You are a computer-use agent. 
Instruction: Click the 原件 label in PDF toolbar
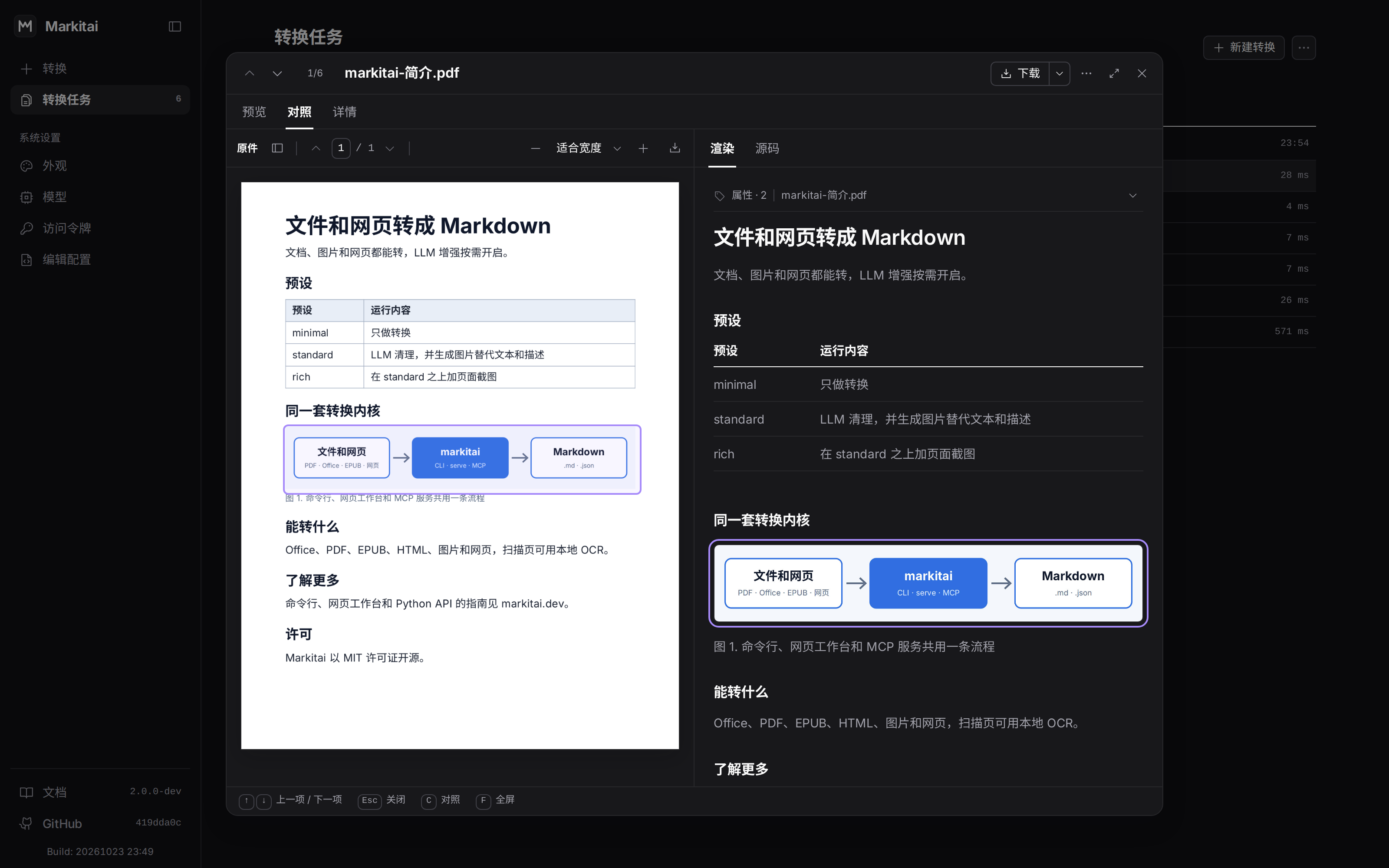(x=247, y=148)
